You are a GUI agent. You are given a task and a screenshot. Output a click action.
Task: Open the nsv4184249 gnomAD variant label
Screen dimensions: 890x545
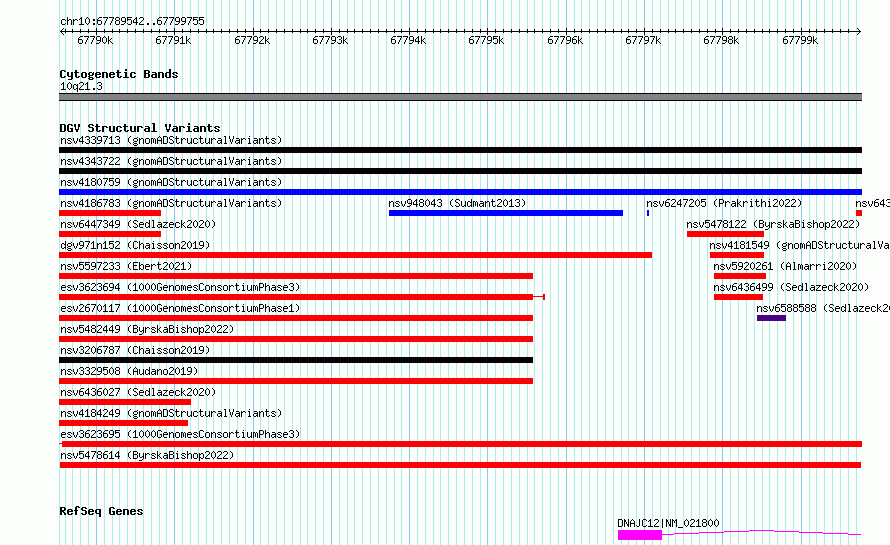pyautogui.click(x=171, y=413)
